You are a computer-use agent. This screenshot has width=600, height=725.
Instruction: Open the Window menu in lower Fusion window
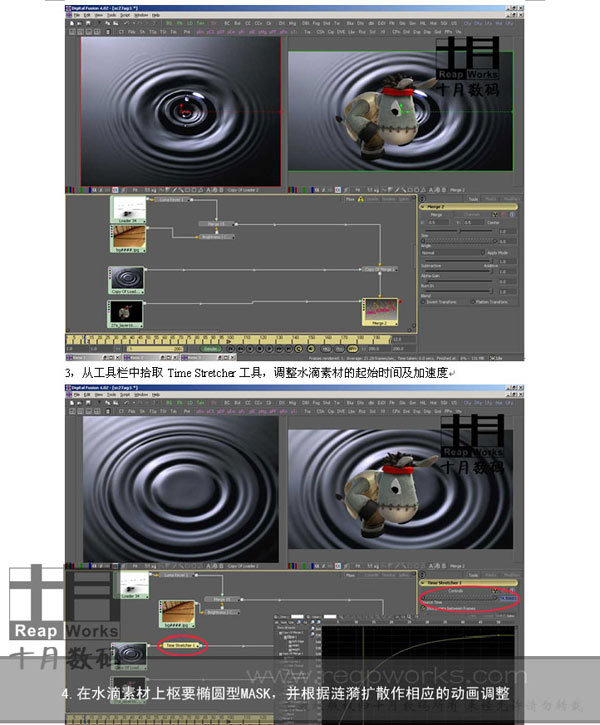(141, 395)
